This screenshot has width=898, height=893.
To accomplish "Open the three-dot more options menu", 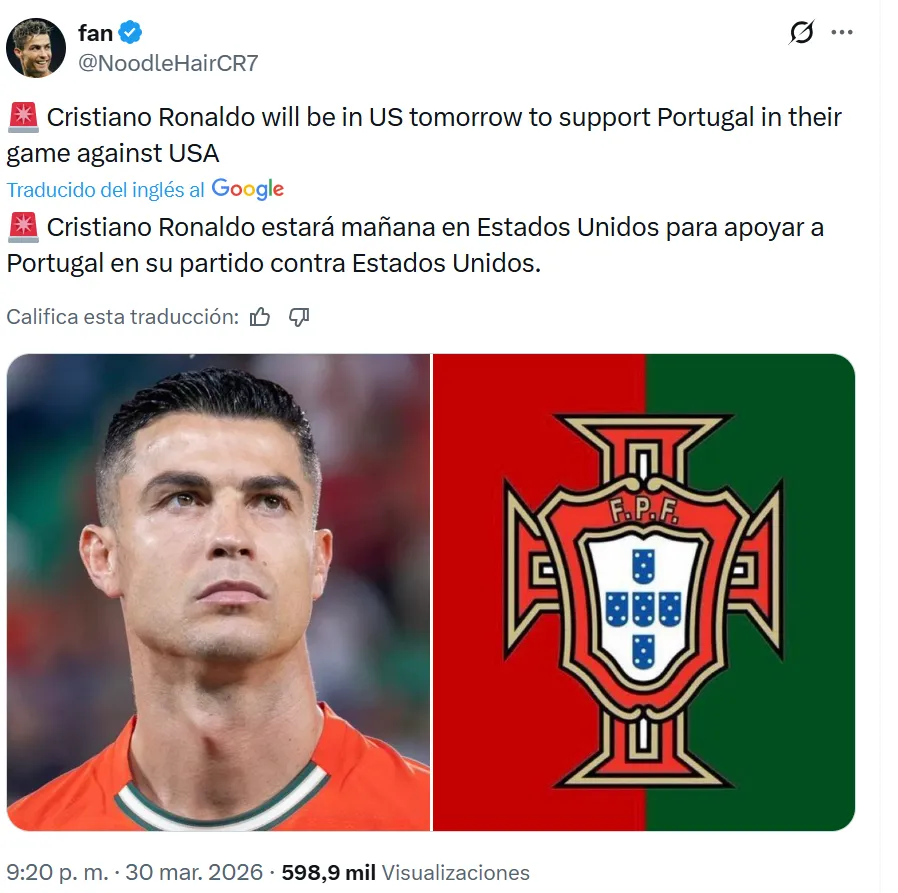I will 841,32.
